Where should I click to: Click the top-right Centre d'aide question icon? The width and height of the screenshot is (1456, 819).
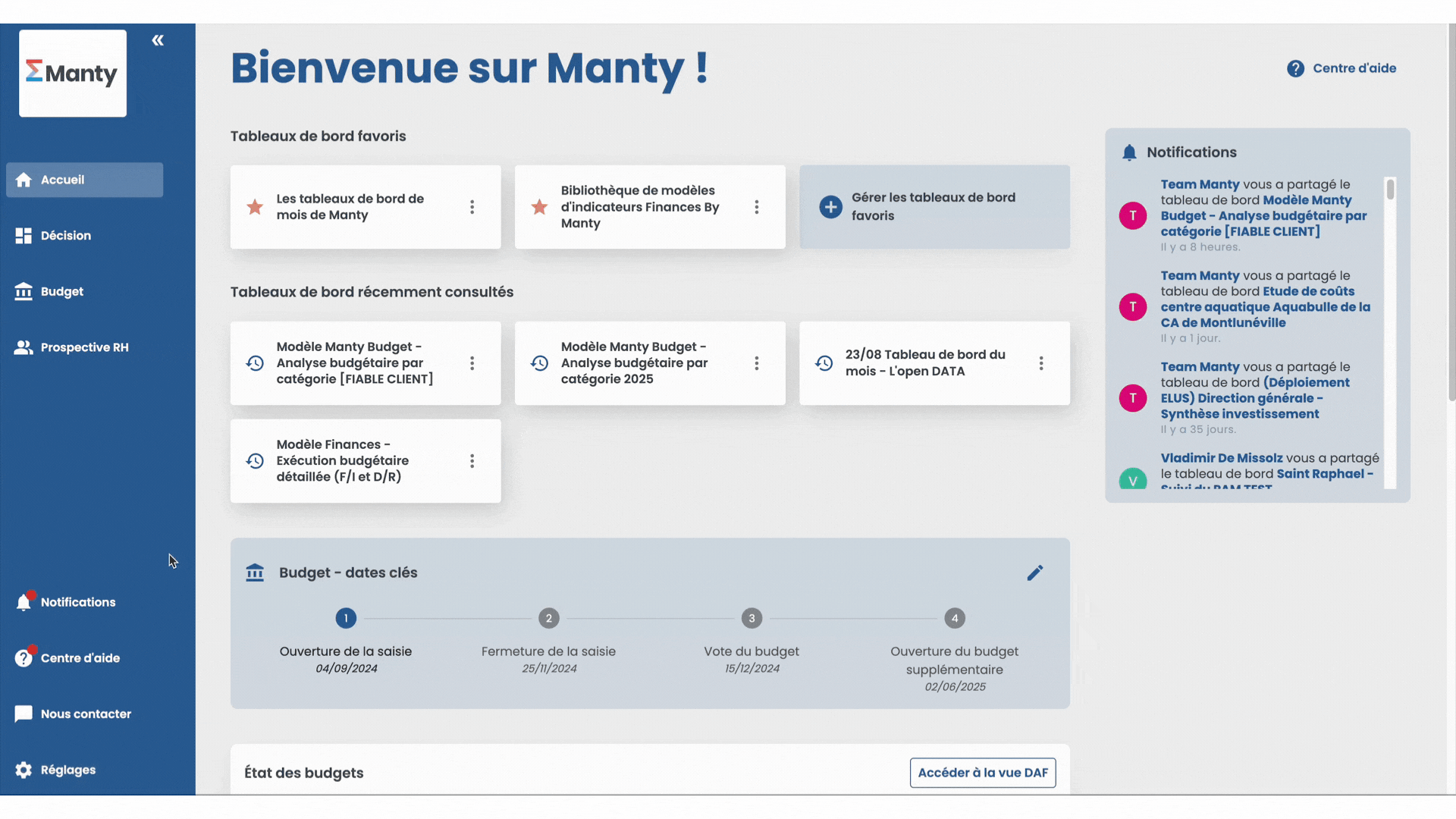(1295, 69)
